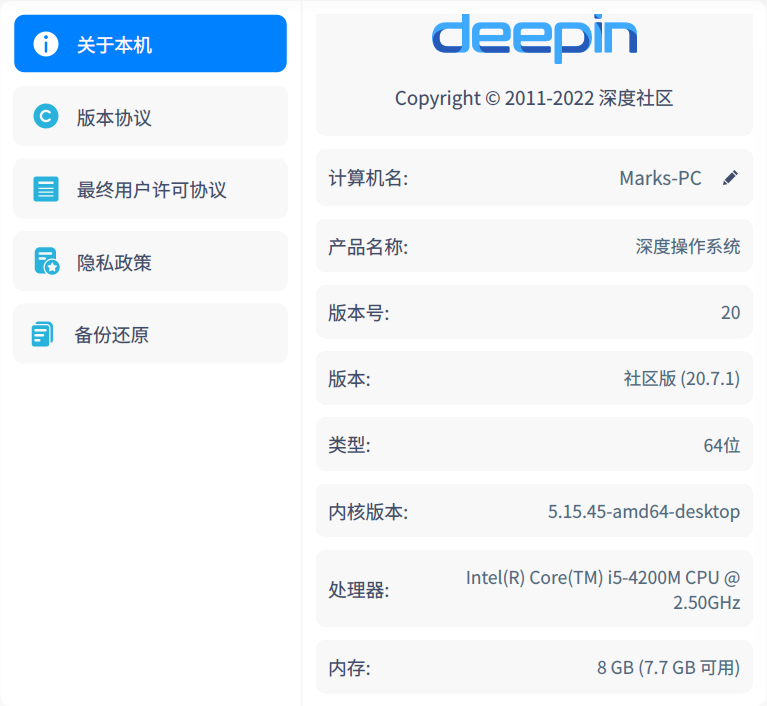
Task: Click the 内核版本: label
Action: [x=368, y=512]
